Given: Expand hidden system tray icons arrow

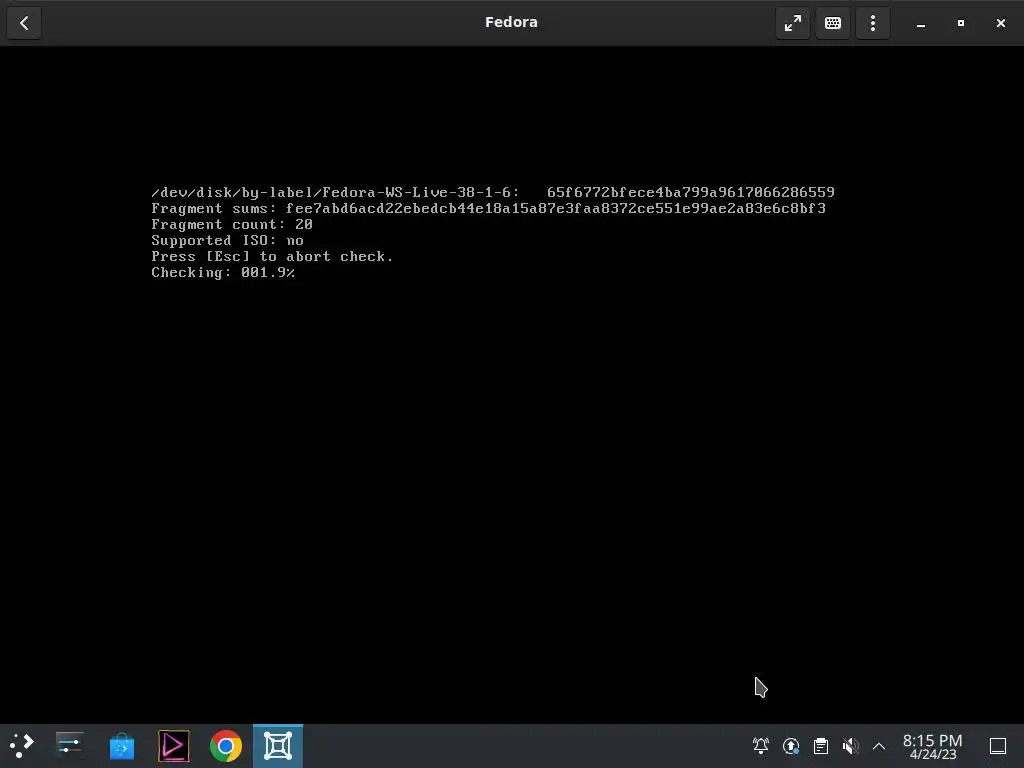Looking at the screenshot, I should (879, 746).
